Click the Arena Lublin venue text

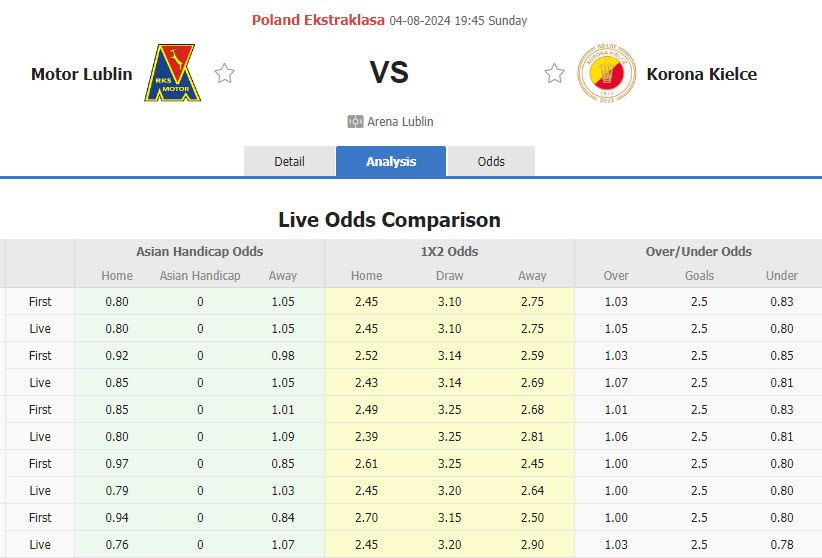[x=400, y=122]
